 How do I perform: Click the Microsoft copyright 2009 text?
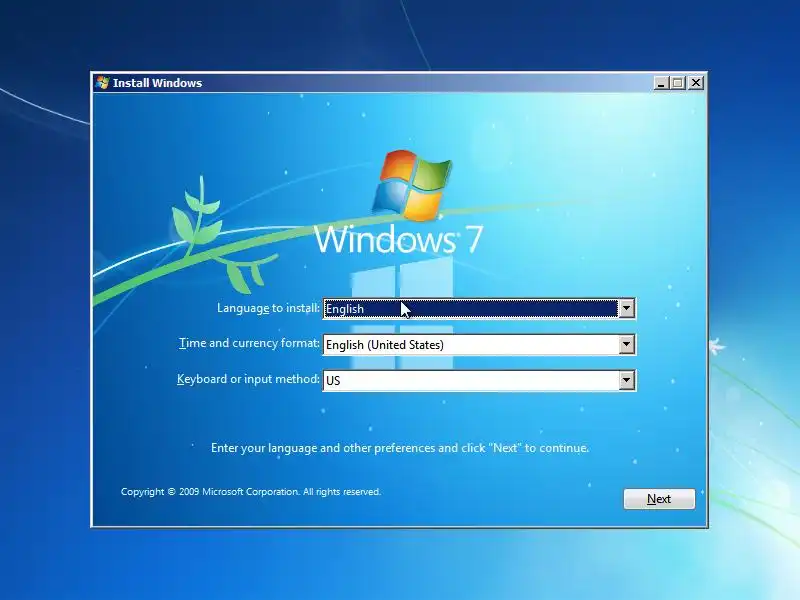click(x=251, y=492)
